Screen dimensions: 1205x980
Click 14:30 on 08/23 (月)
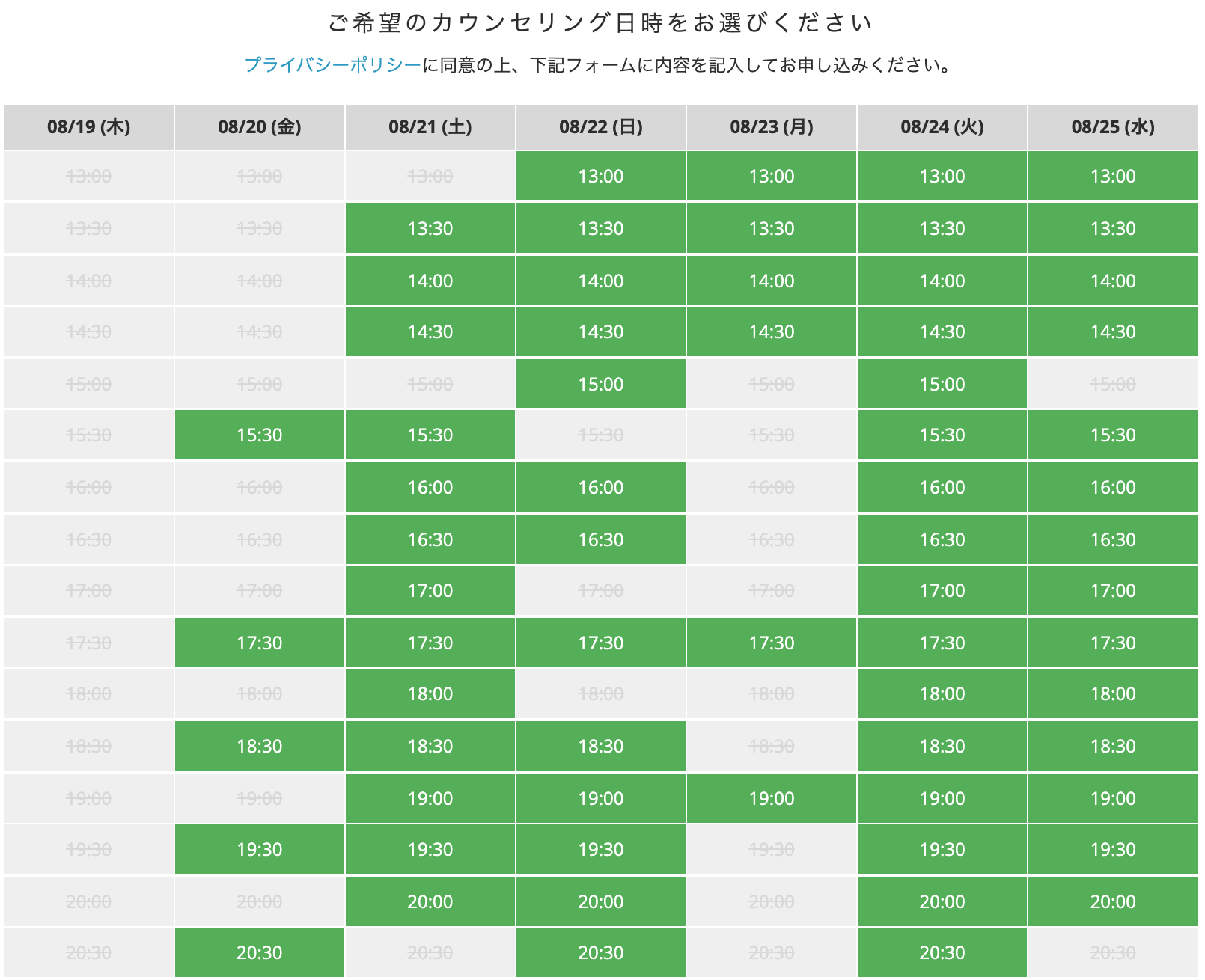pos(771,332)
